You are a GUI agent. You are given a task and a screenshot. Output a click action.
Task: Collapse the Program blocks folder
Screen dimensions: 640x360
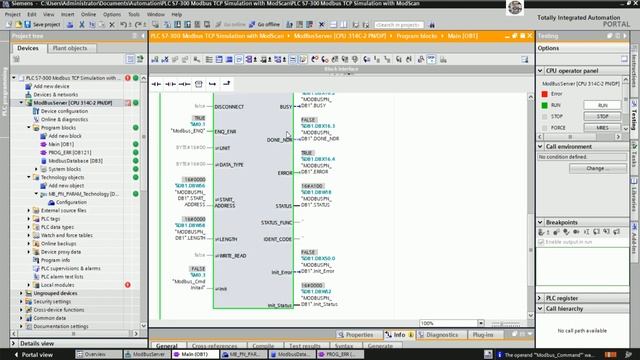point(29,128)
